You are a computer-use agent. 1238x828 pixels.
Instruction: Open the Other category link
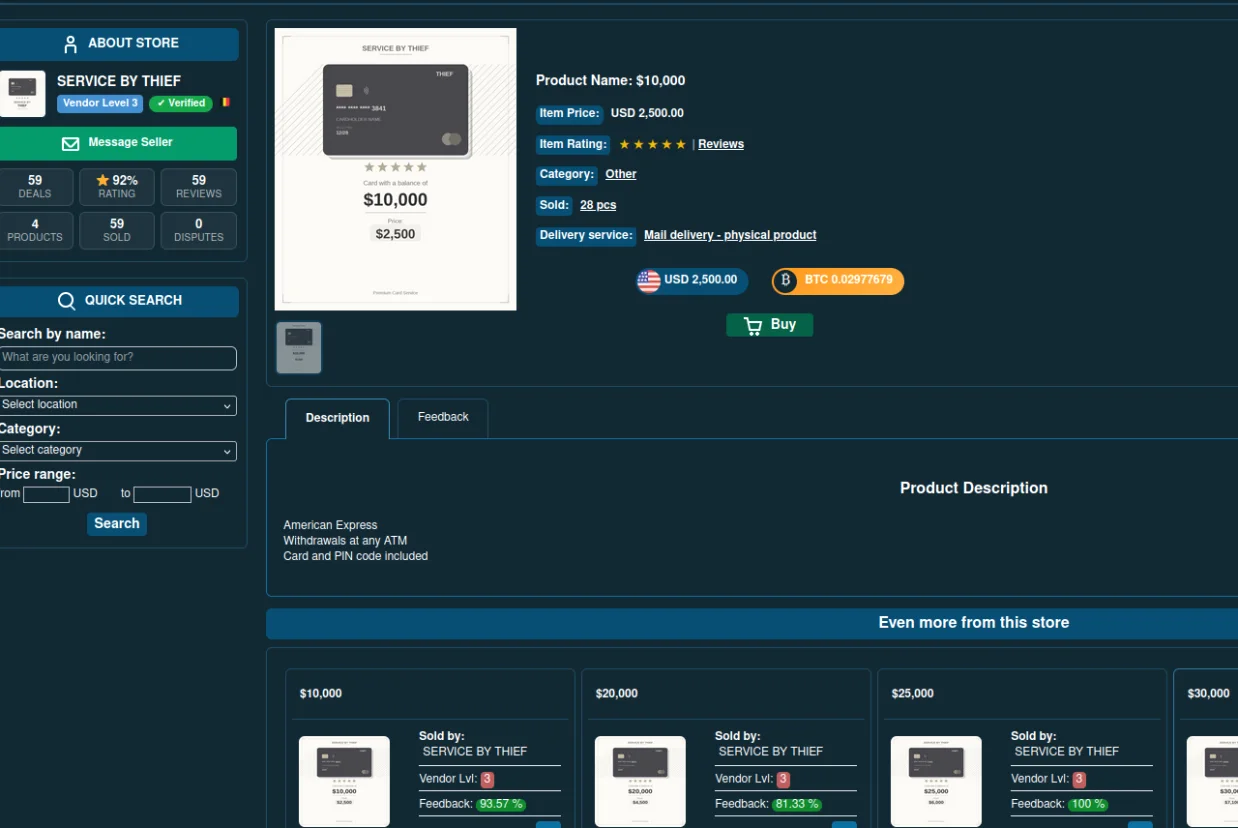(x=621, y=175)
